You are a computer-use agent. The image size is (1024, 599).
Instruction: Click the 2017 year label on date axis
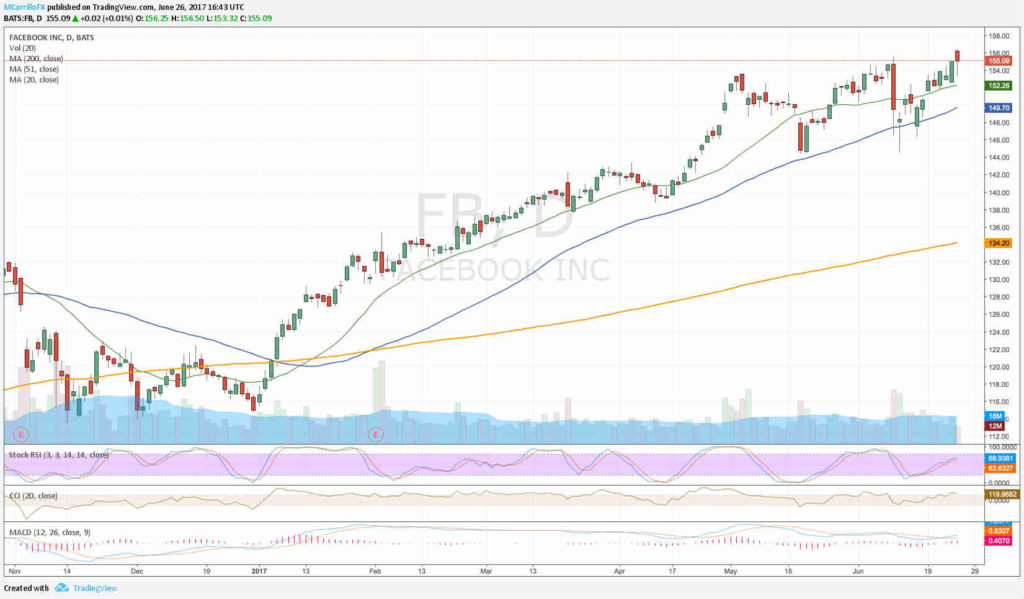[x=259, y=571]
